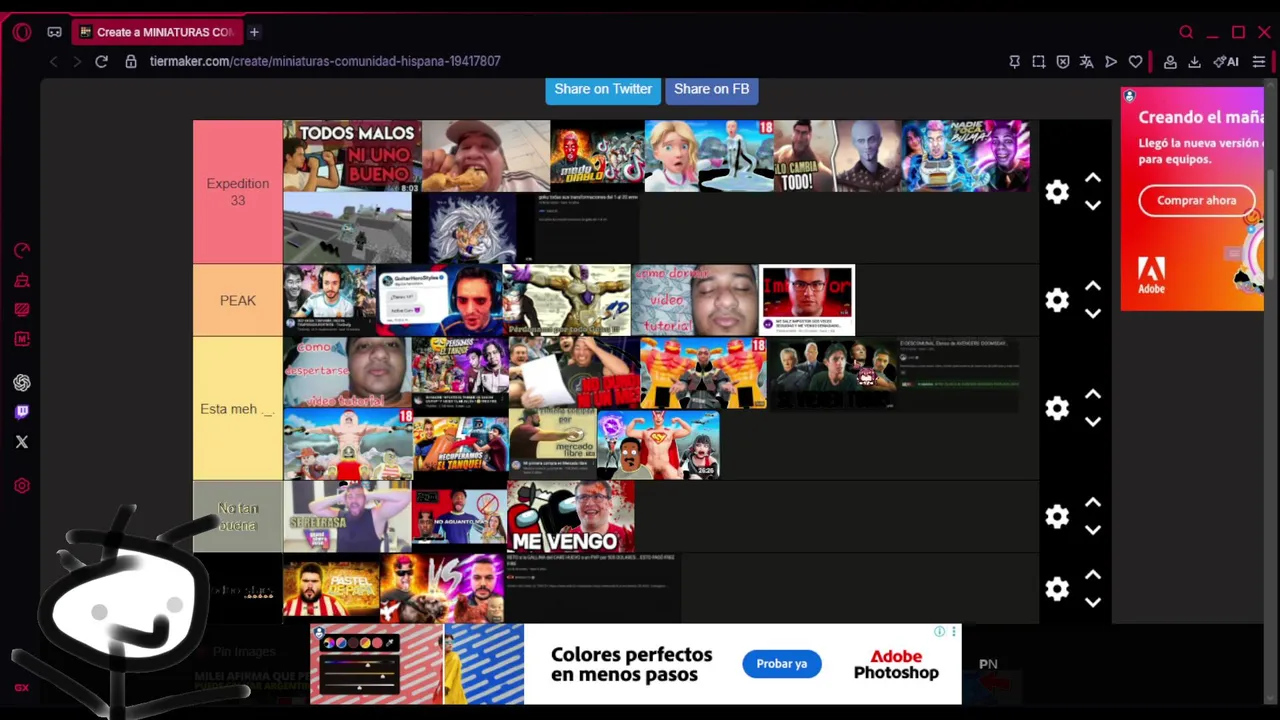Move Esta meh row up
Screen dimensions: 1280x720
(1093, 394)
